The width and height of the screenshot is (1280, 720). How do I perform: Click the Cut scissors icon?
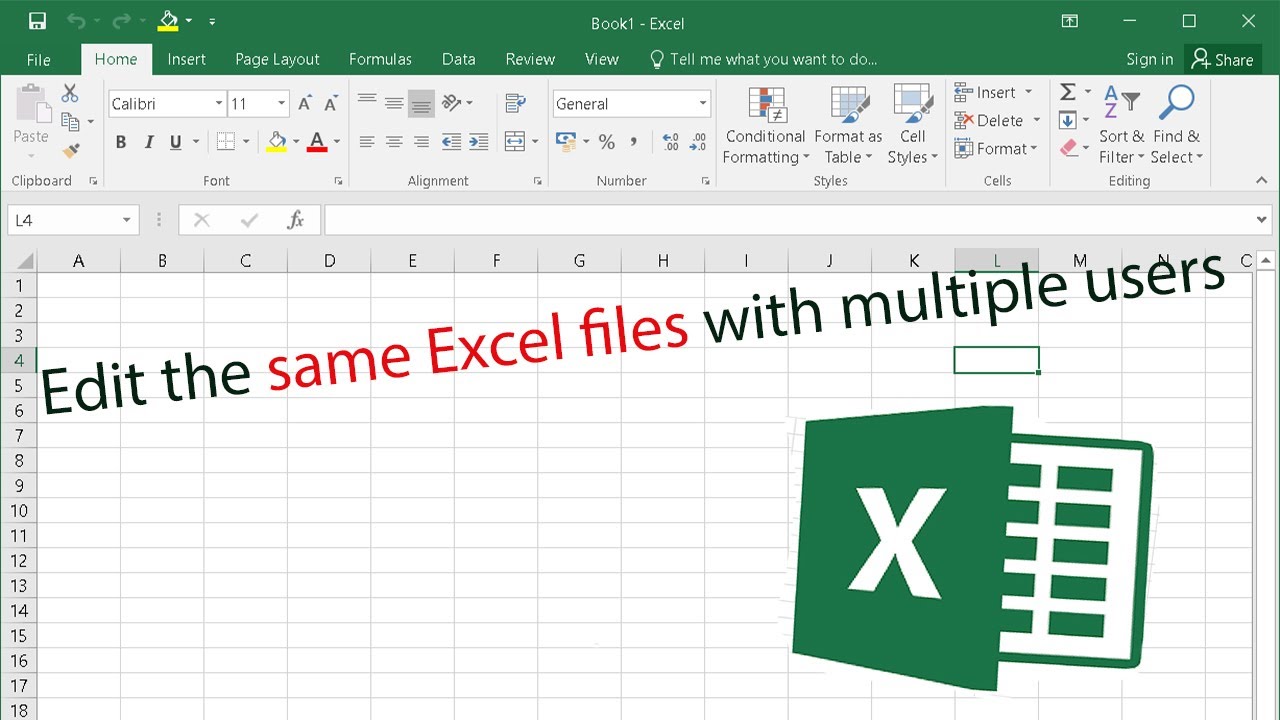pyautogui.click(x=70, y=93)
